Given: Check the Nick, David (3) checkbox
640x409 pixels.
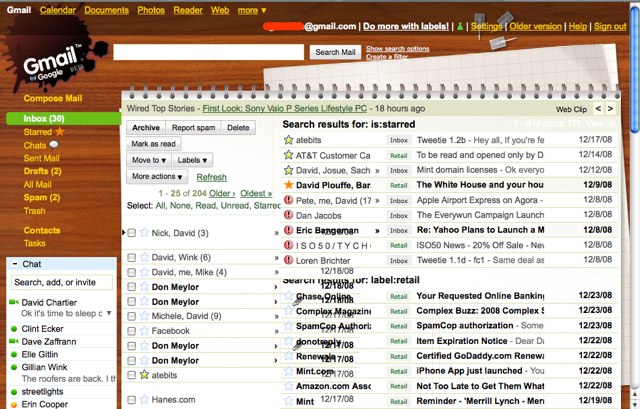Looking at the screenshot, I should pos(131,233).
